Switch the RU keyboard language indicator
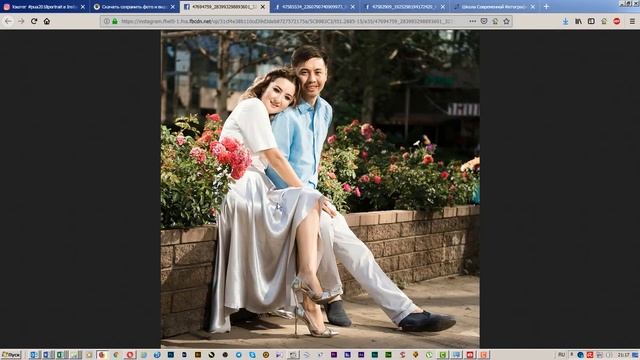This screenshot has width=640, height=360. pos(562,355)
